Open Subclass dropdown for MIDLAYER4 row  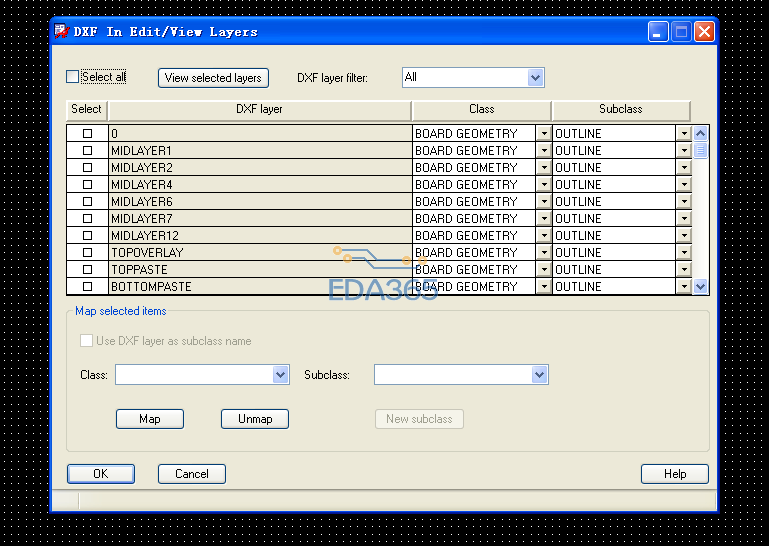pos(684,184)
